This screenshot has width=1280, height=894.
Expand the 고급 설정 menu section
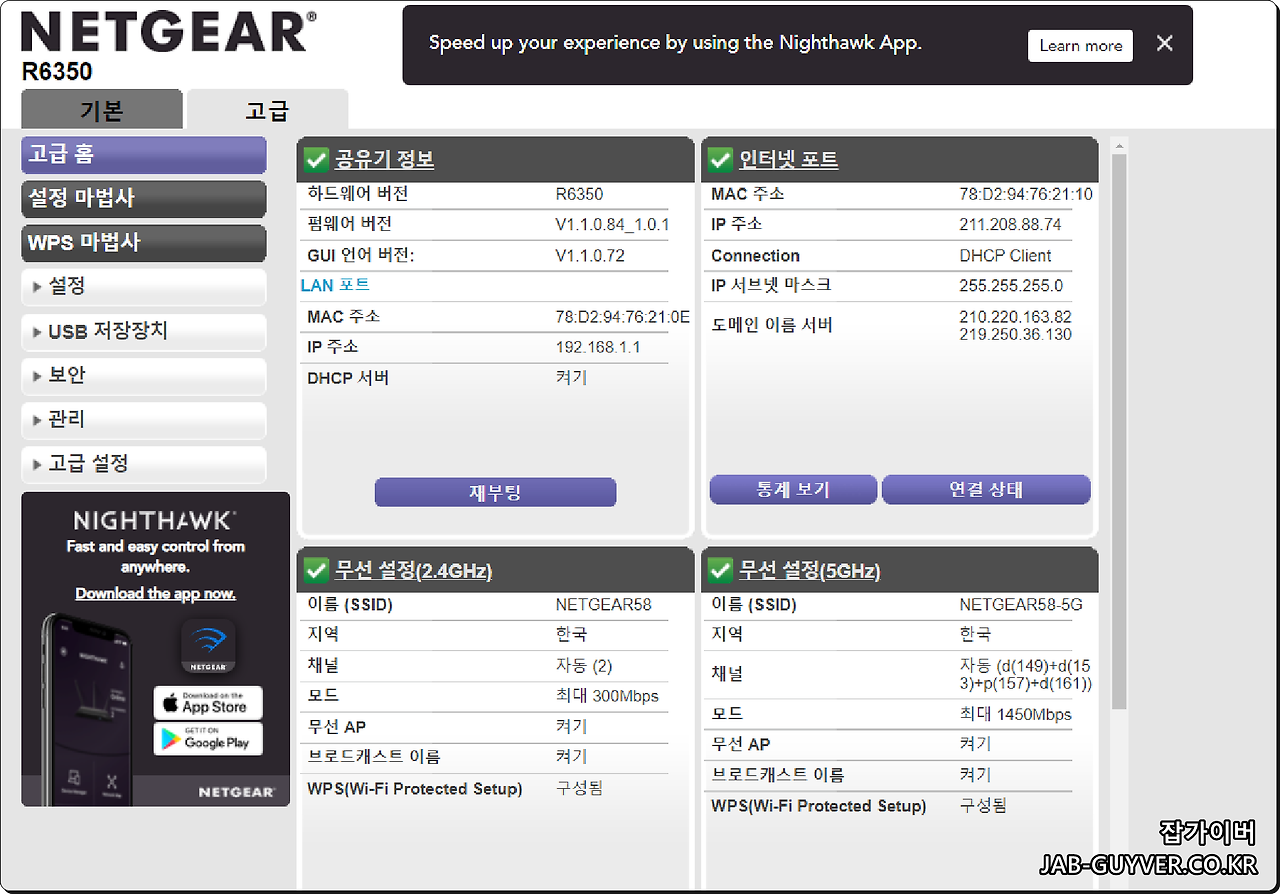pos(144,464)
